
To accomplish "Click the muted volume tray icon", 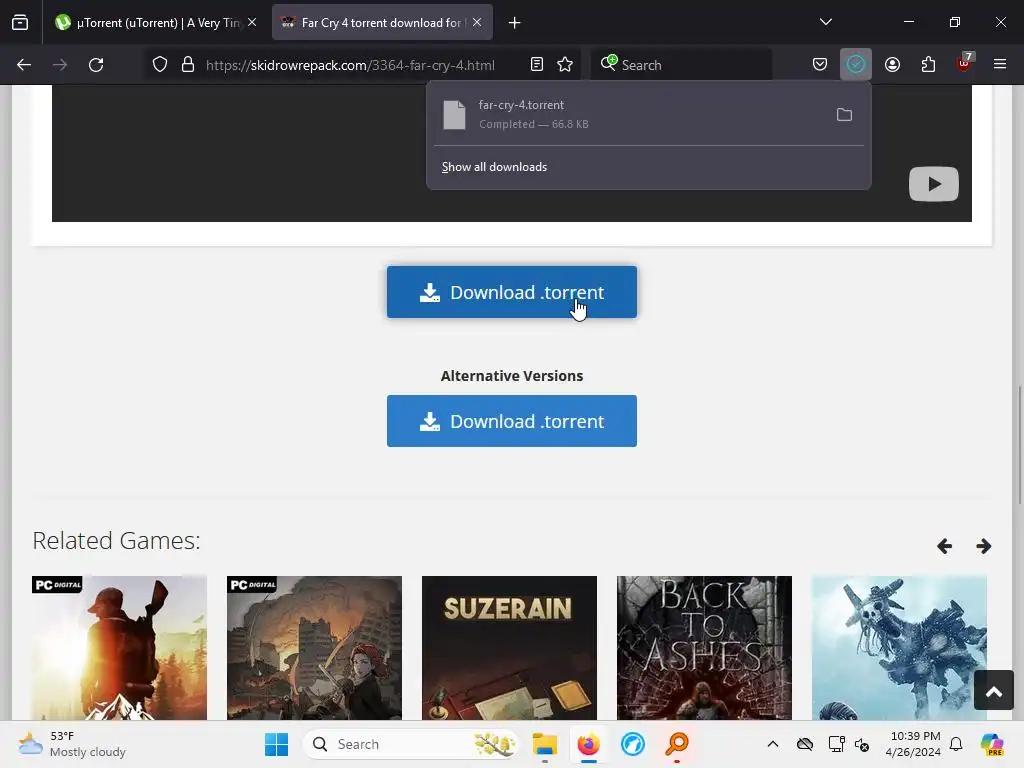I will pos(862,744).
